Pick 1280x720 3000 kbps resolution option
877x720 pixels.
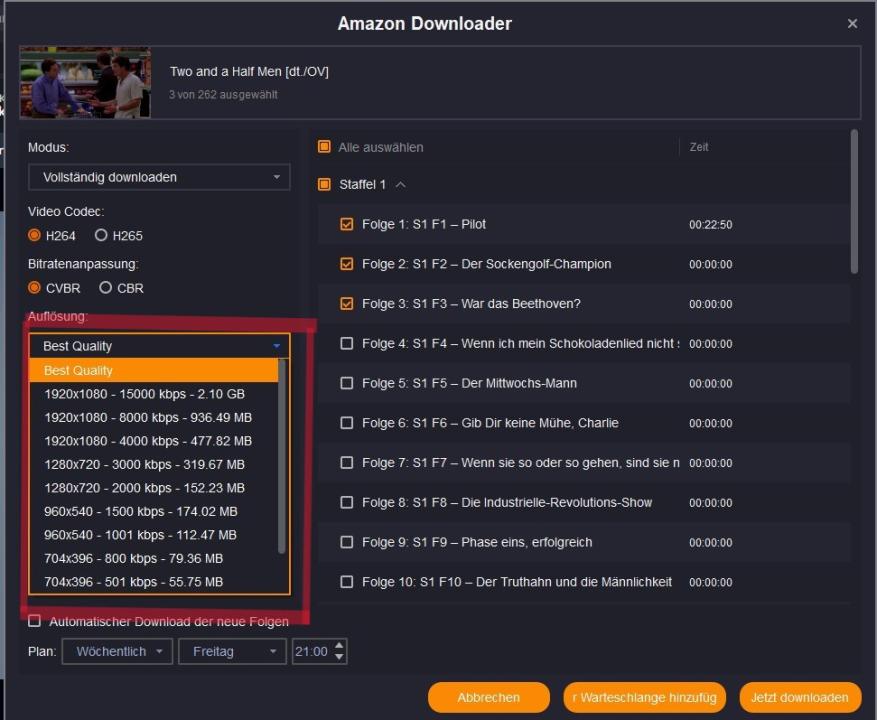144,464
